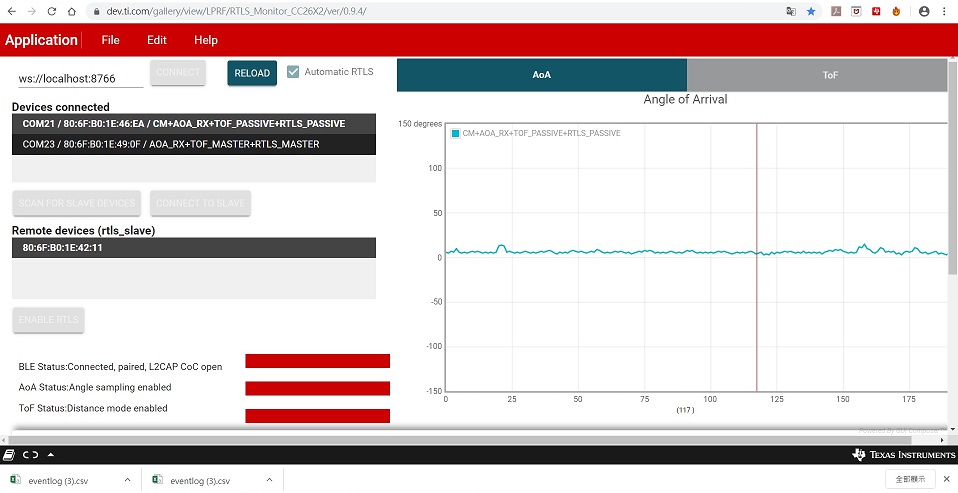Open the Chrome three-dot menu
The width and height of the screenshot is (958, 493).
pyautogui.click(x=945, y=11)
